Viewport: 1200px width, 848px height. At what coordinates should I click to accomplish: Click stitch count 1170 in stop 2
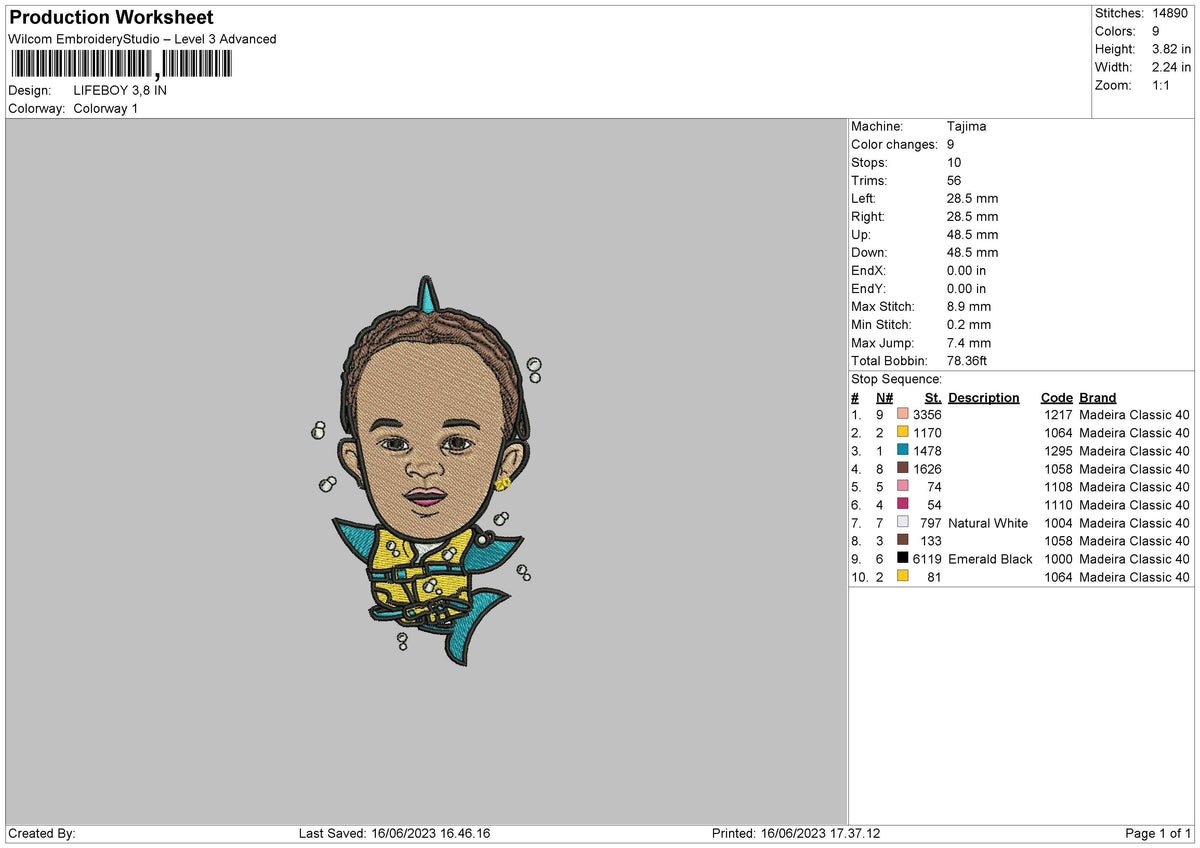(927, 433)
